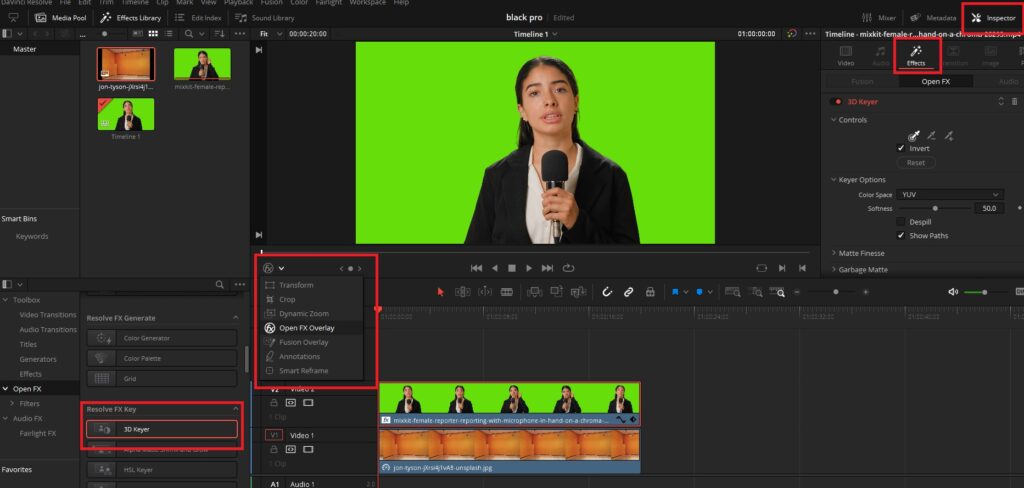
Task: Switch to the Video inspector tab
Action: click(x=846, y=56)
